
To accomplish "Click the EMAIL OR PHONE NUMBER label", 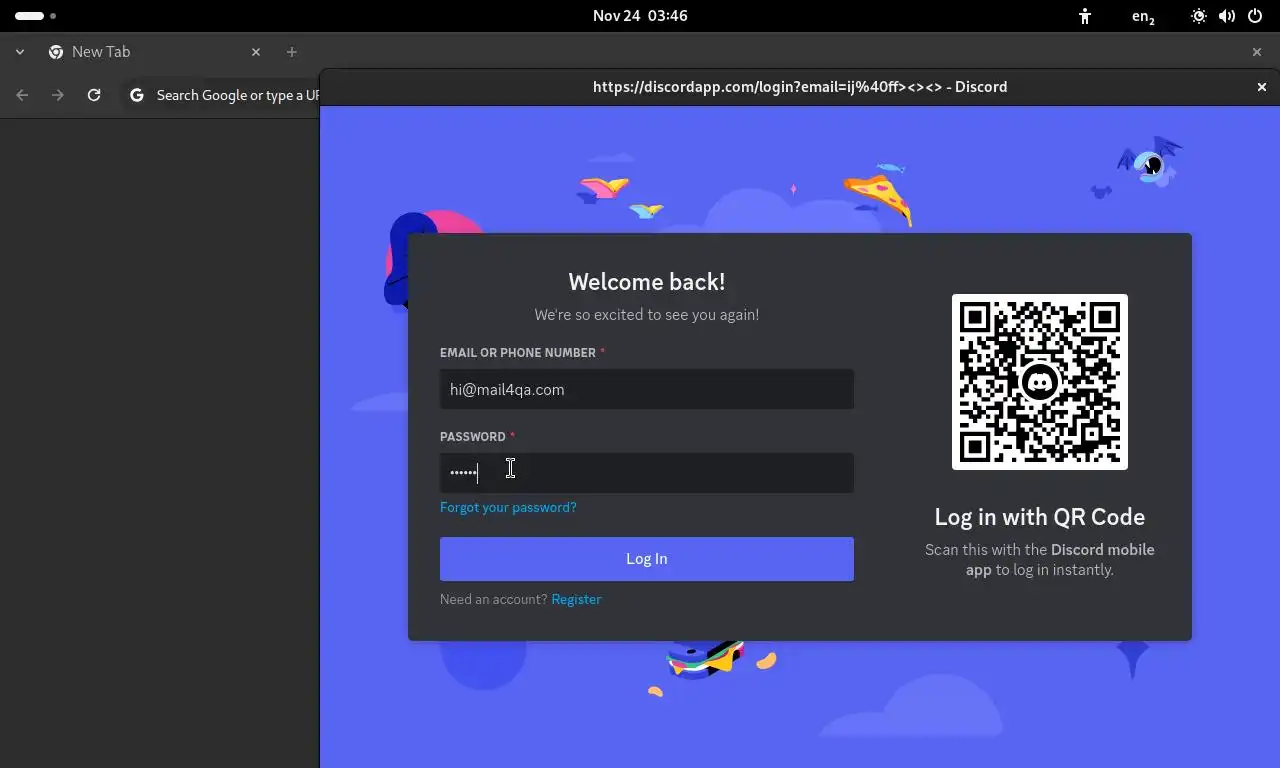I will pyautogui.click(x=517, y=353).
